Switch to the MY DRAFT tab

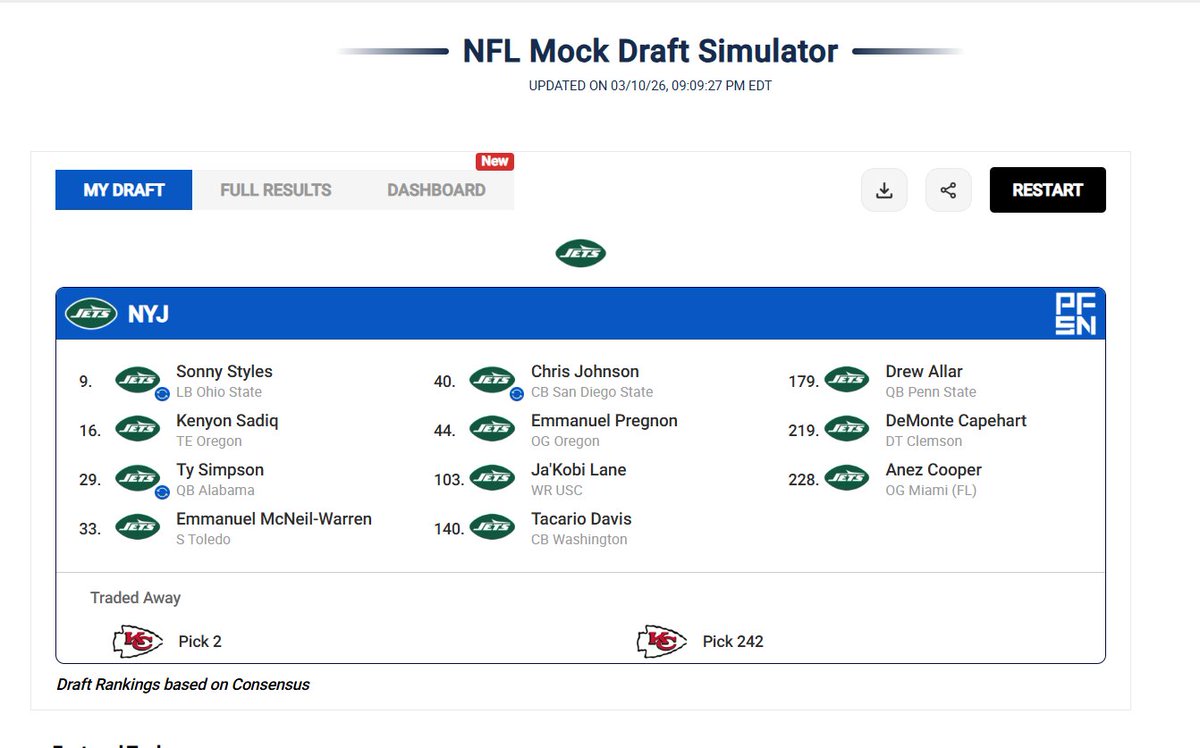tap(124, 190)
